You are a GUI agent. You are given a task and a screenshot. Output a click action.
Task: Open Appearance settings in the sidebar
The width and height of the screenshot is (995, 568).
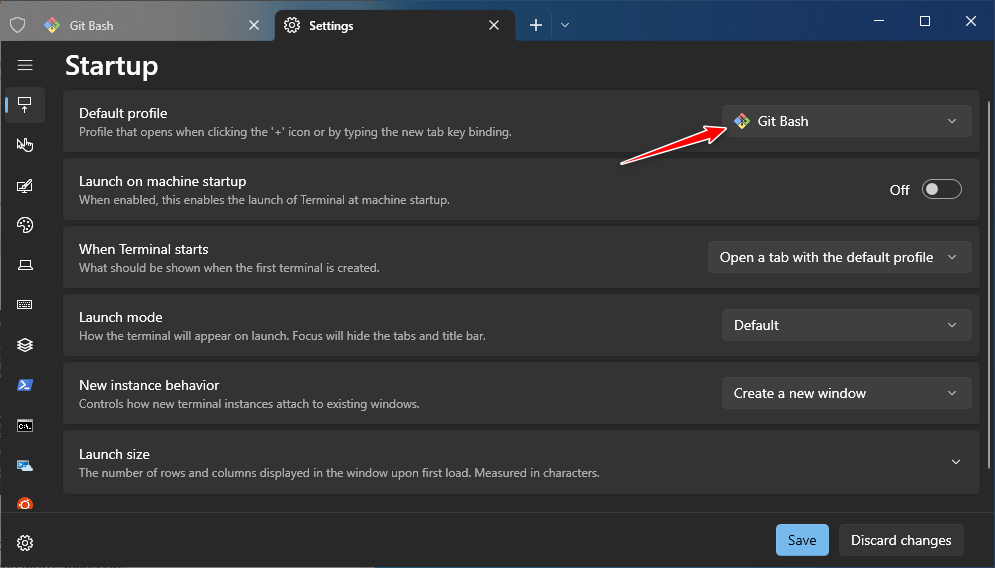[25, 185]
